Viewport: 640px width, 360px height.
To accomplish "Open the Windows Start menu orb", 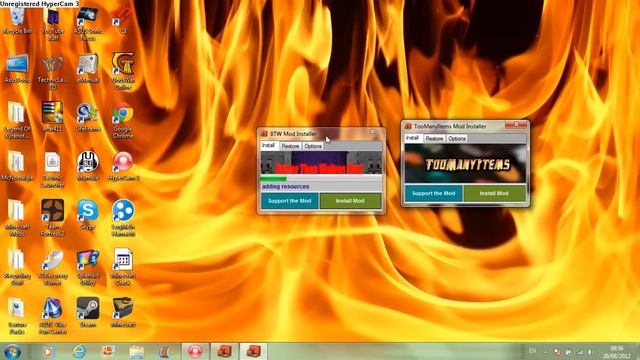I will (x=13, y=351).
